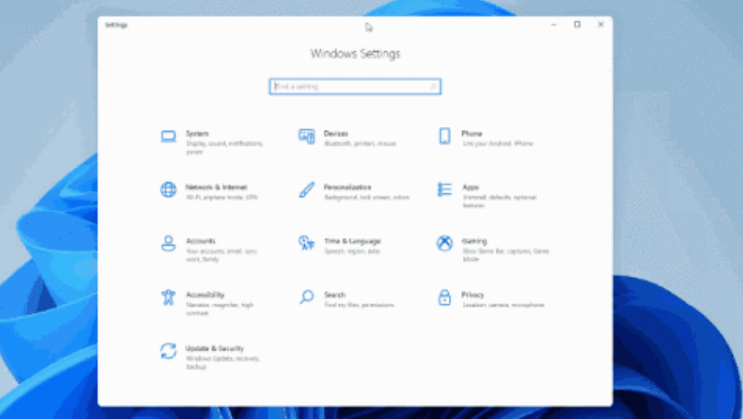Minimize the Settings window

click(x=553, y=25)
